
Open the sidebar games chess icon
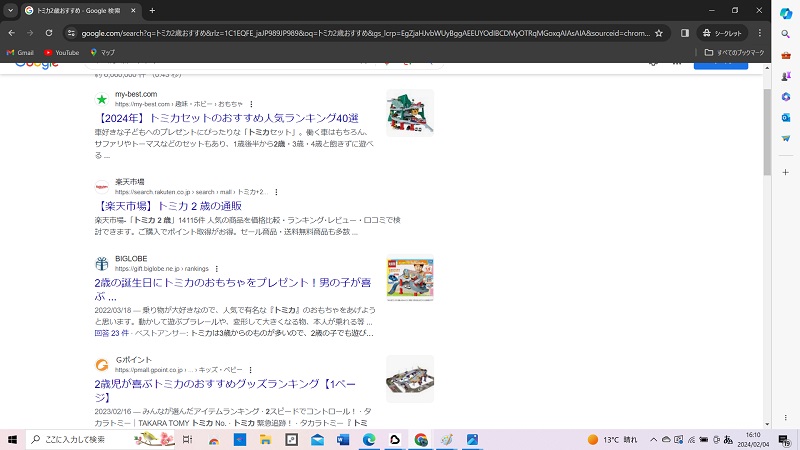pos(786,76)
